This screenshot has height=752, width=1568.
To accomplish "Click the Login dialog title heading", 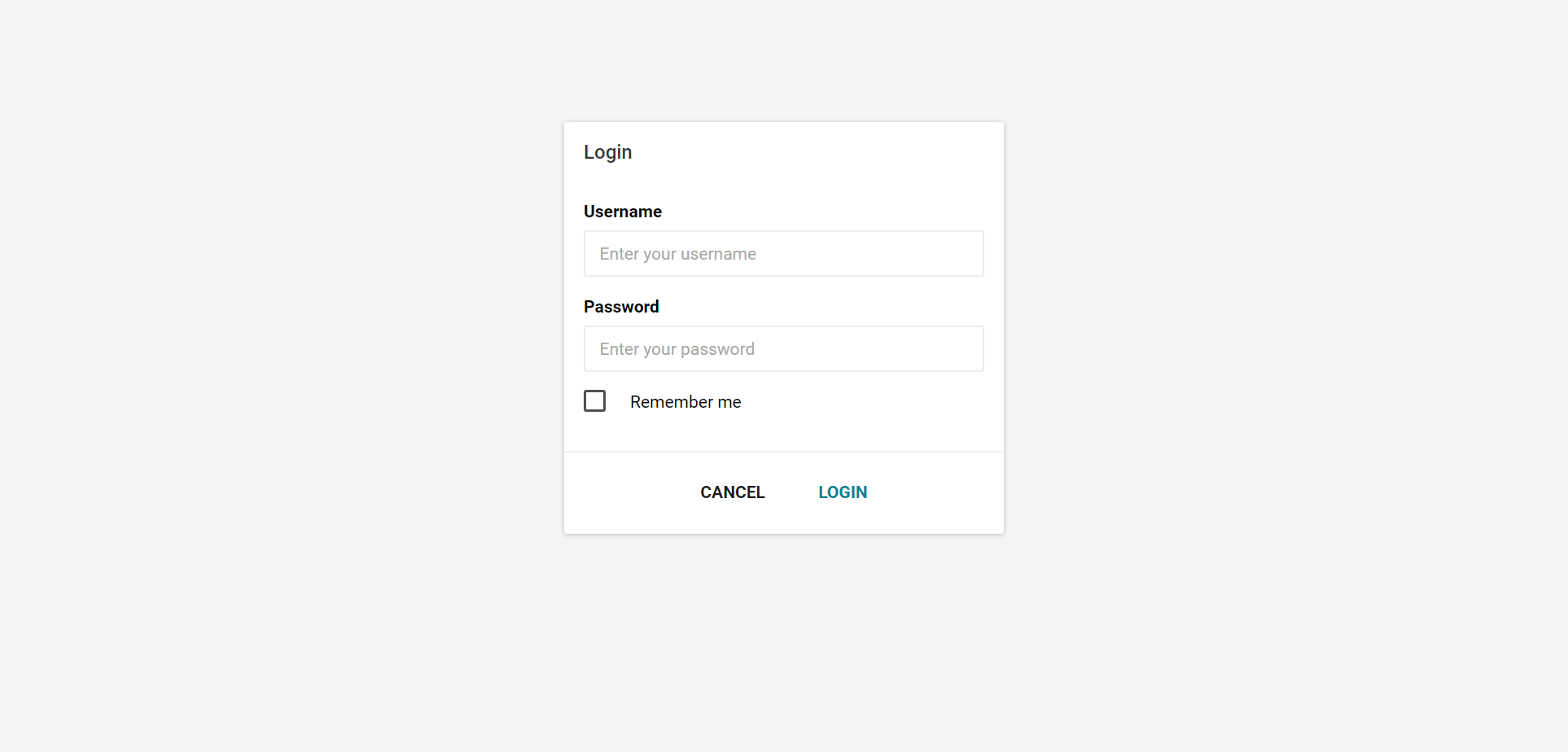I will tap(608, 152).
